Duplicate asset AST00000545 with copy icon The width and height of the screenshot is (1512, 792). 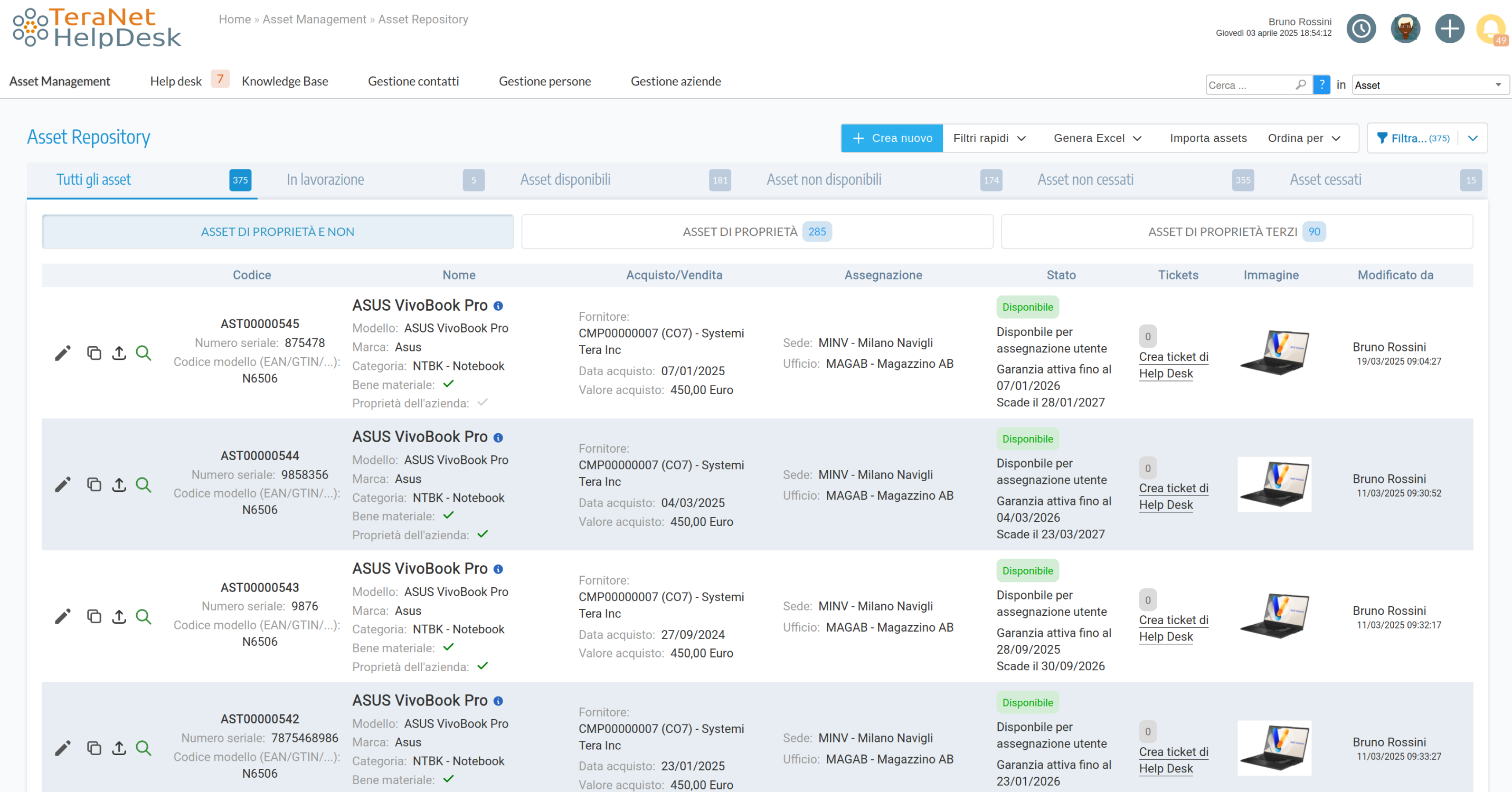click(x=94, y=353)
